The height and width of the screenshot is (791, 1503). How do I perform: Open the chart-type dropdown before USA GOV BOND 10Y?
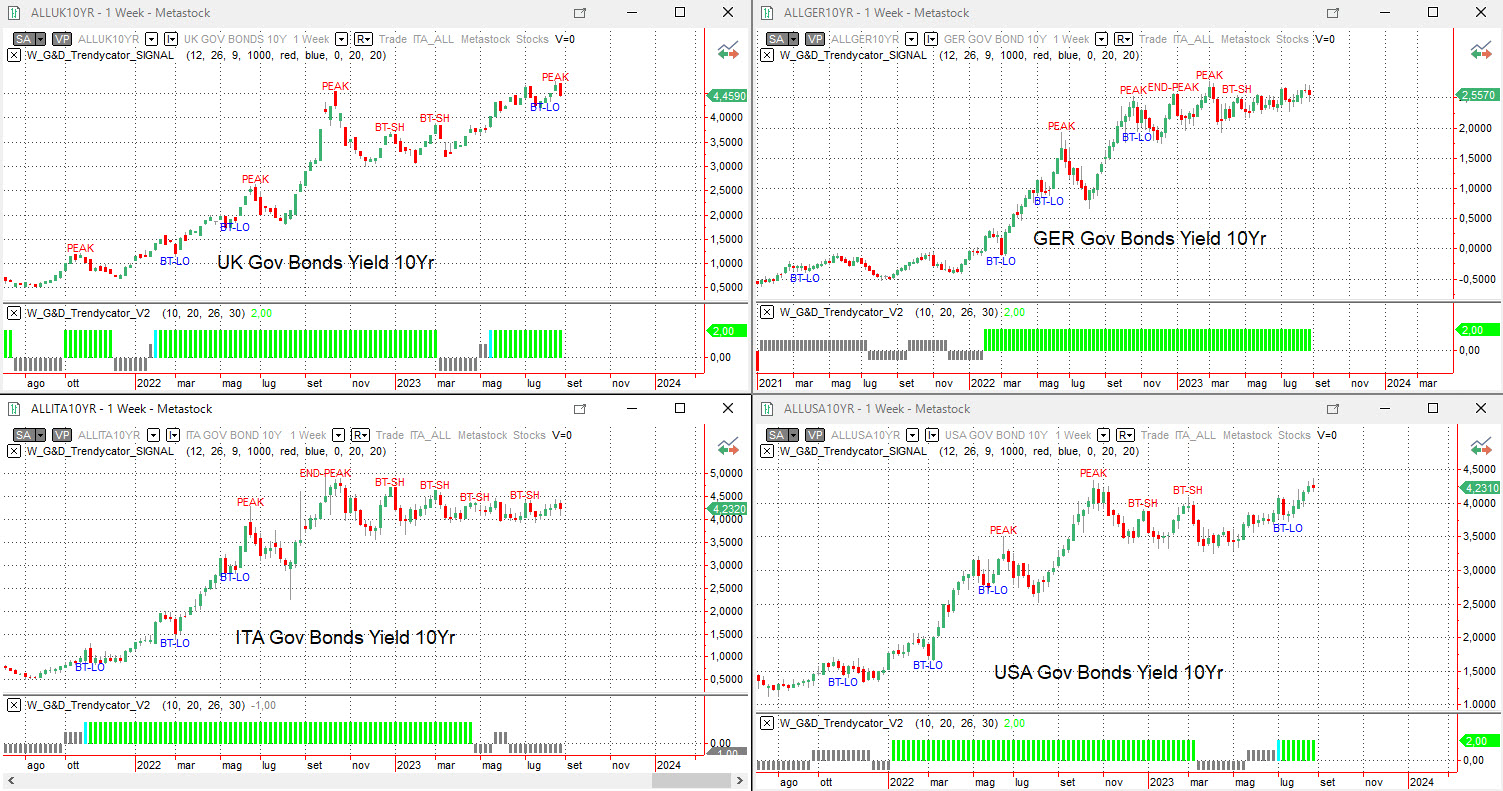(x=931, y=435)
